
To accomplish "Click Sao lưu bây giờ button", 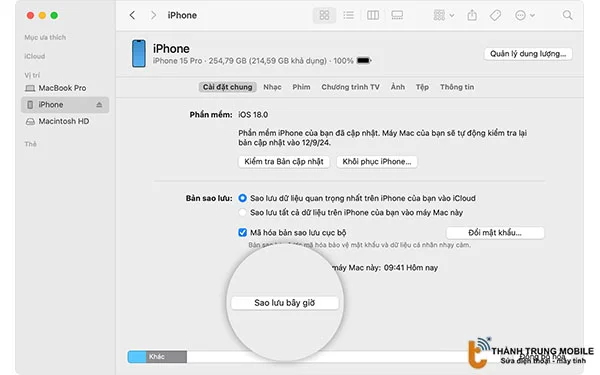I will coord(285,303).
